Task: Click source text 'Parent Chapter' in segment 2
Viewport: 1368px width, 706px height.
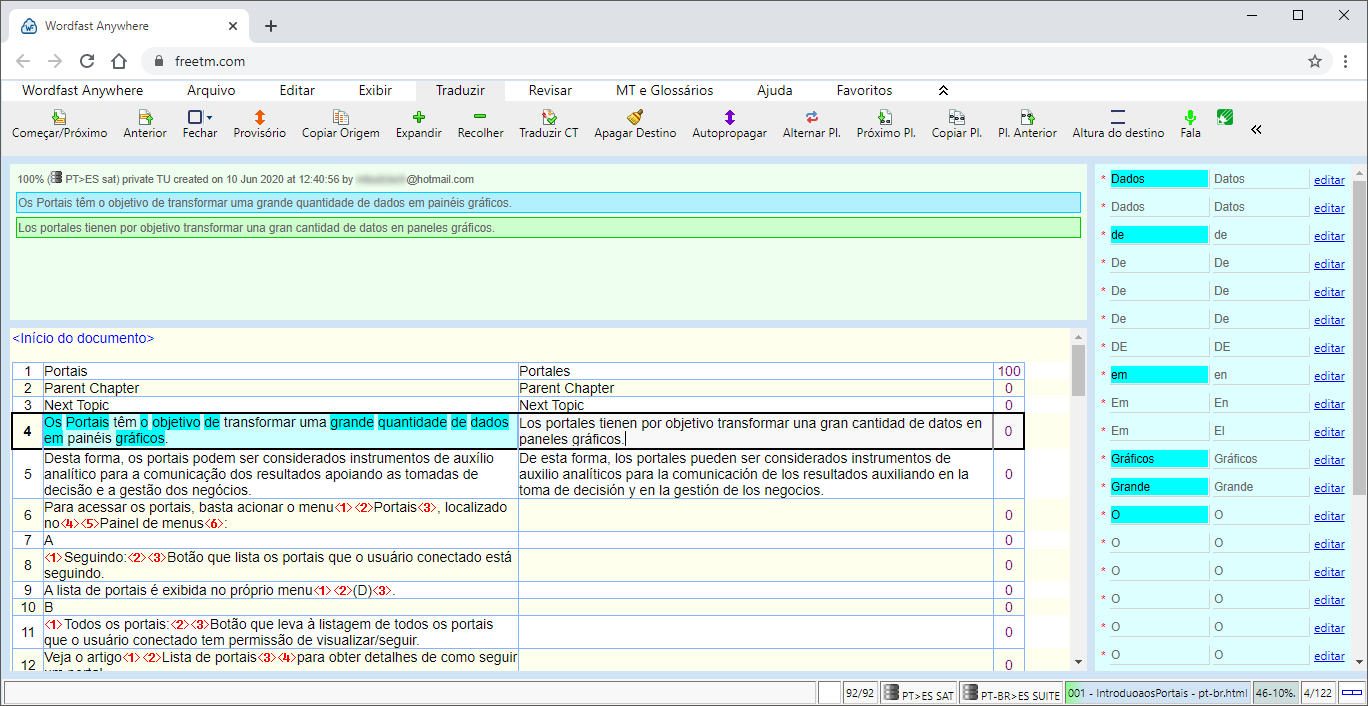Action: coord(92,388)
